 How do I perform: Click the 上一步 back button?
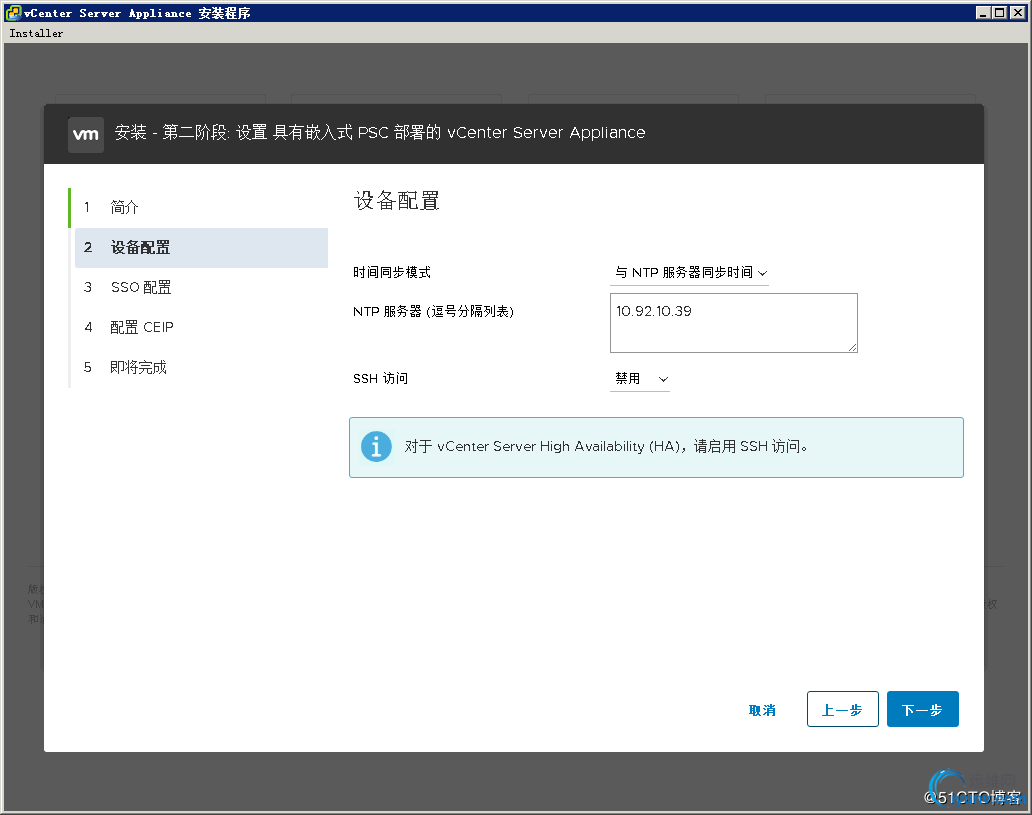pyautogui.click(x=842, y=710)
